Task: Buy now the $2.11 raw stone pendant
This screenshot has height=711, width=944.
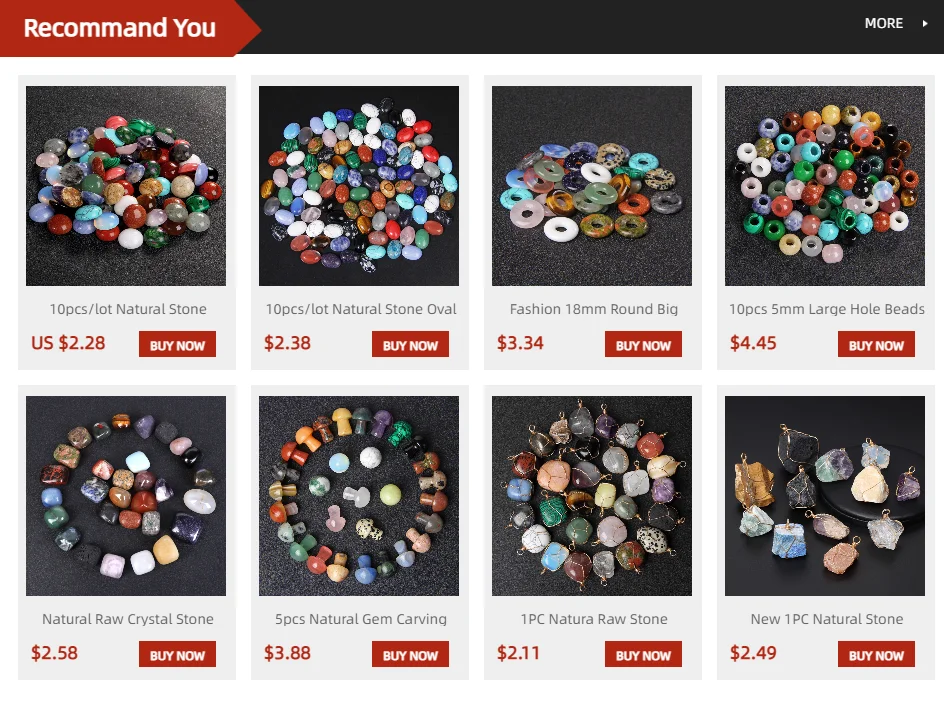Action: coord(643,654)
